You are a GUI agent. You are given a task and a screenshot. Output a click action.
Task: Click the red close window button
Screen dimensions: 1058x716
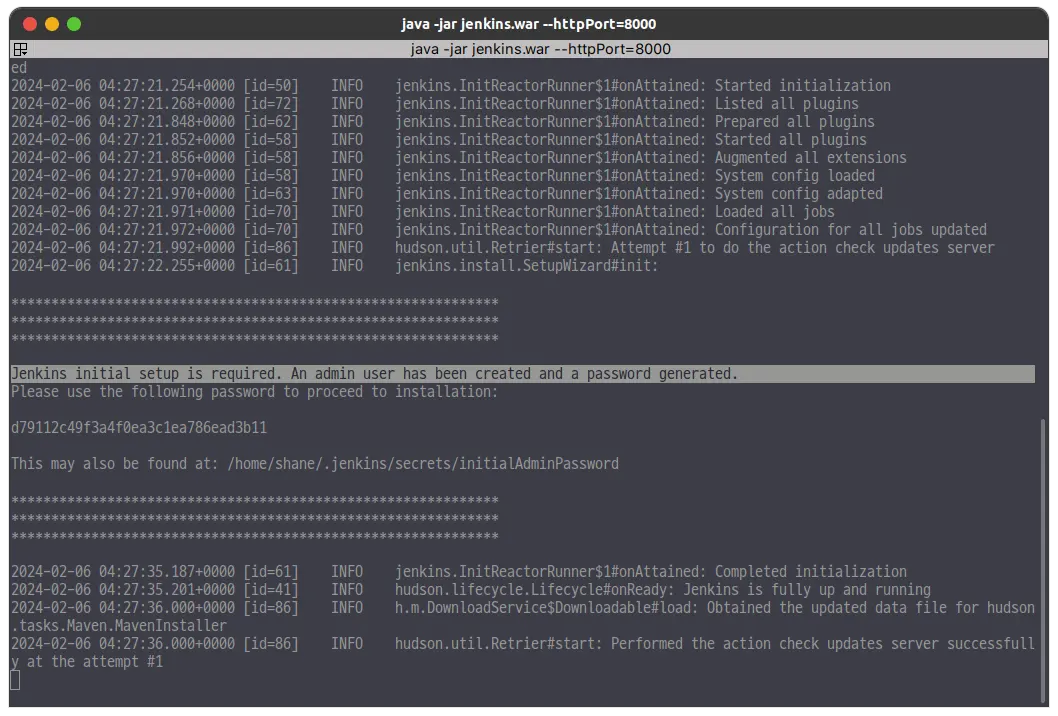pos(30,24)
